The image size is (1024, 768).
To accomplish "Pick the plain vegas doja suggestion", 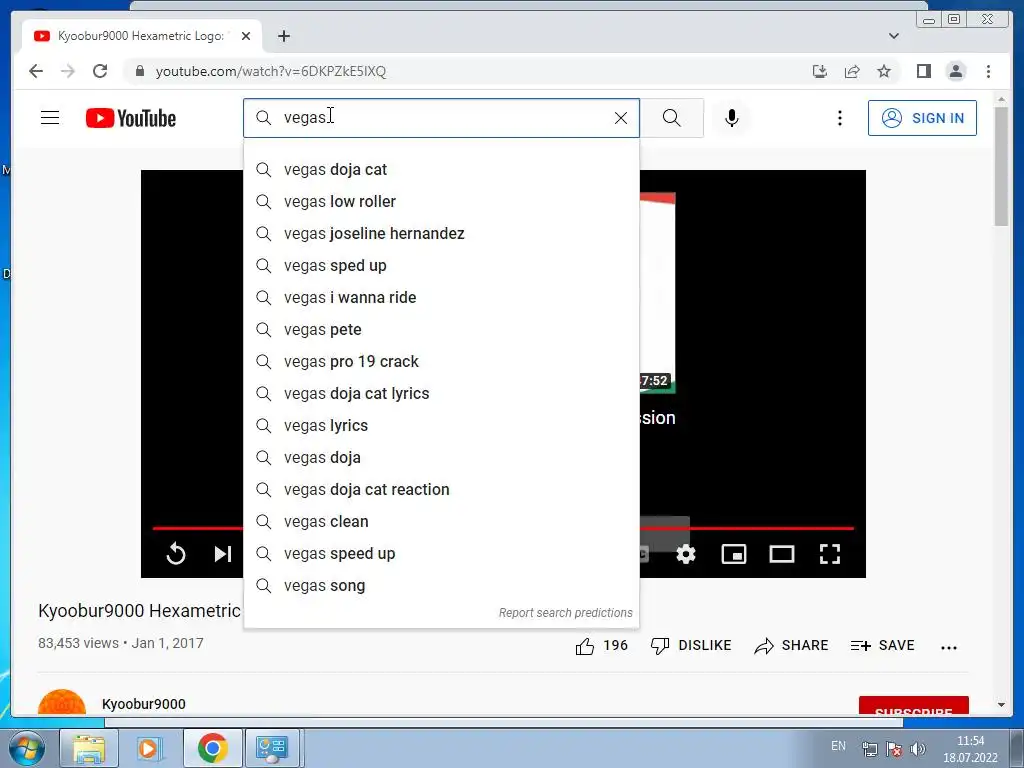I will 441,458.
